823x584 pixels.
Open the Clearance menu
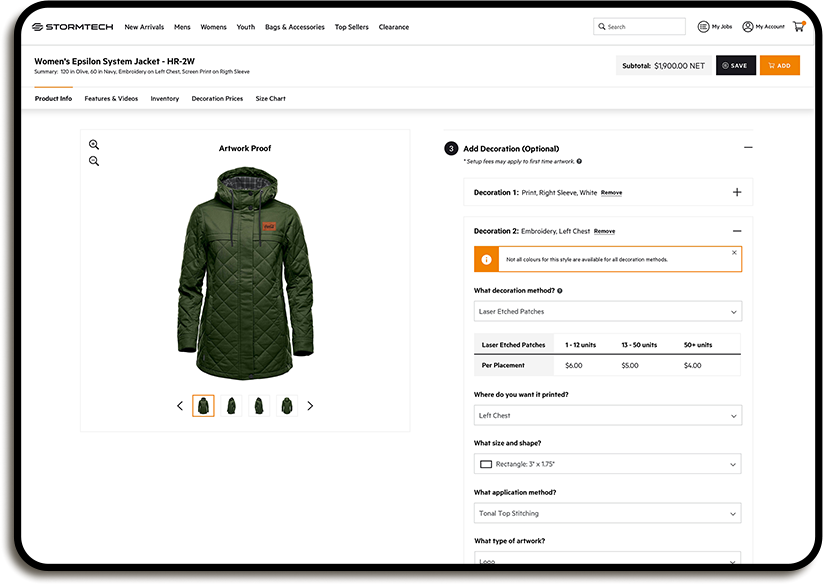pos(394,27)
